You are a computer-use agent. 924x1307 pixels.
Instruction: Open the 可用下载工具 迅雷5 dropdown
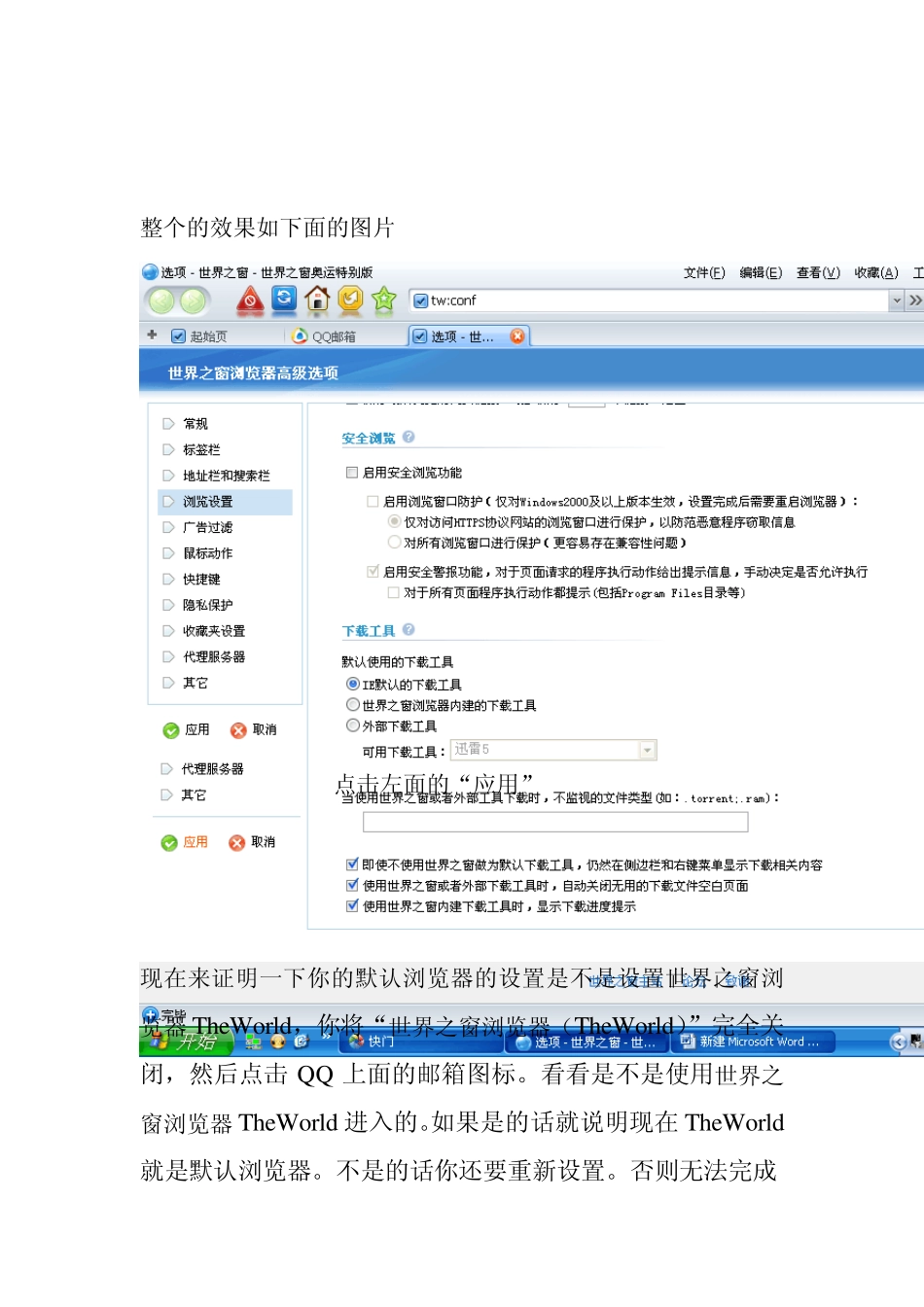pos(648,750)
